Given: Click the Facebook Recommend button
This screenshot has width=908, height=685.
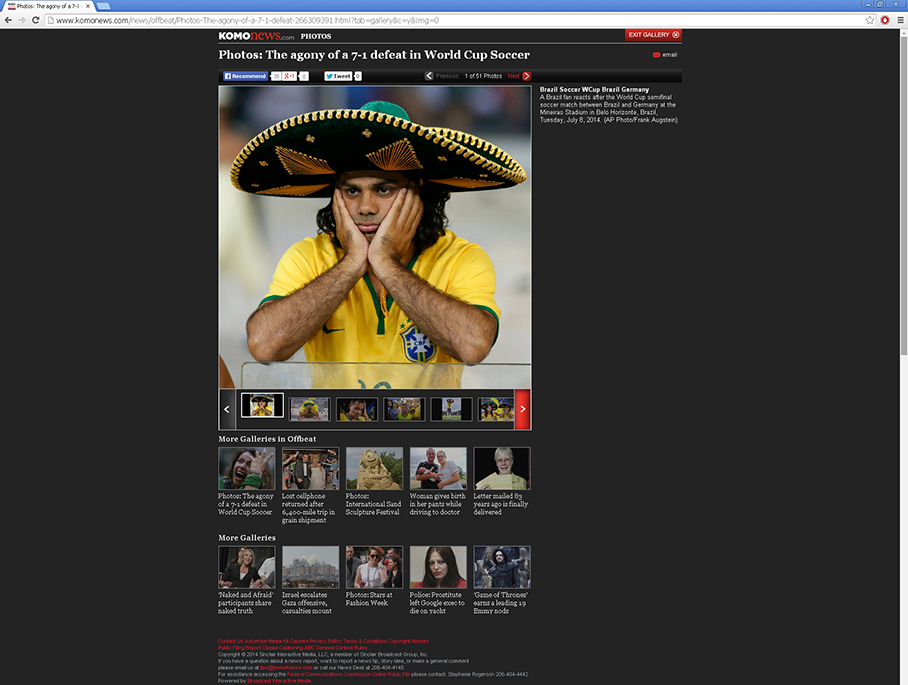Looking at the screenshot, I should [x=246, y=76].
